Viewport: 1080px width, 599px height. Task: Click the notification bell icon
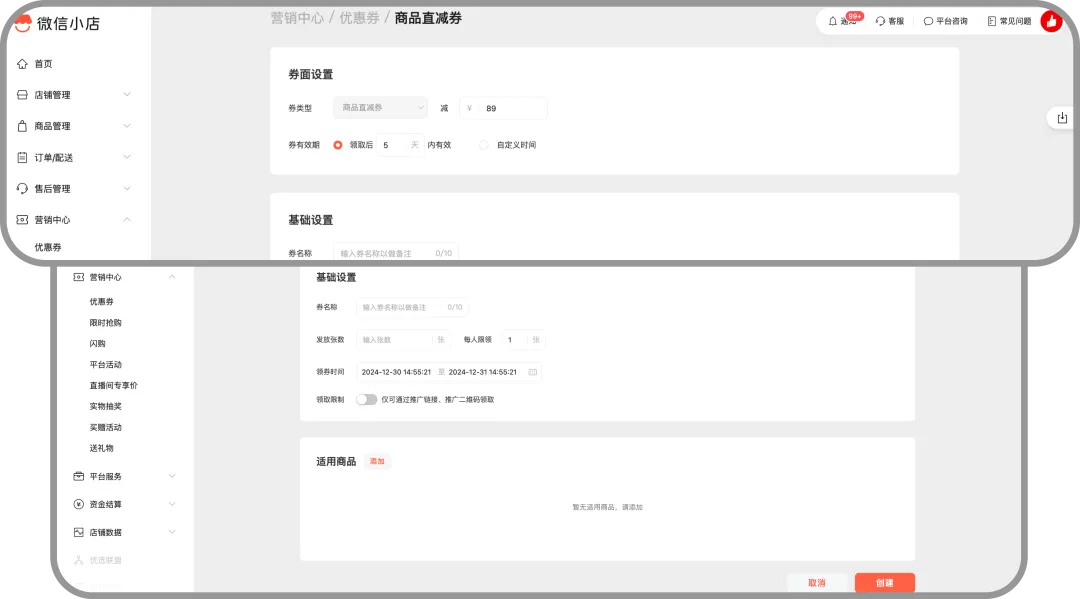tap(833, 21)
